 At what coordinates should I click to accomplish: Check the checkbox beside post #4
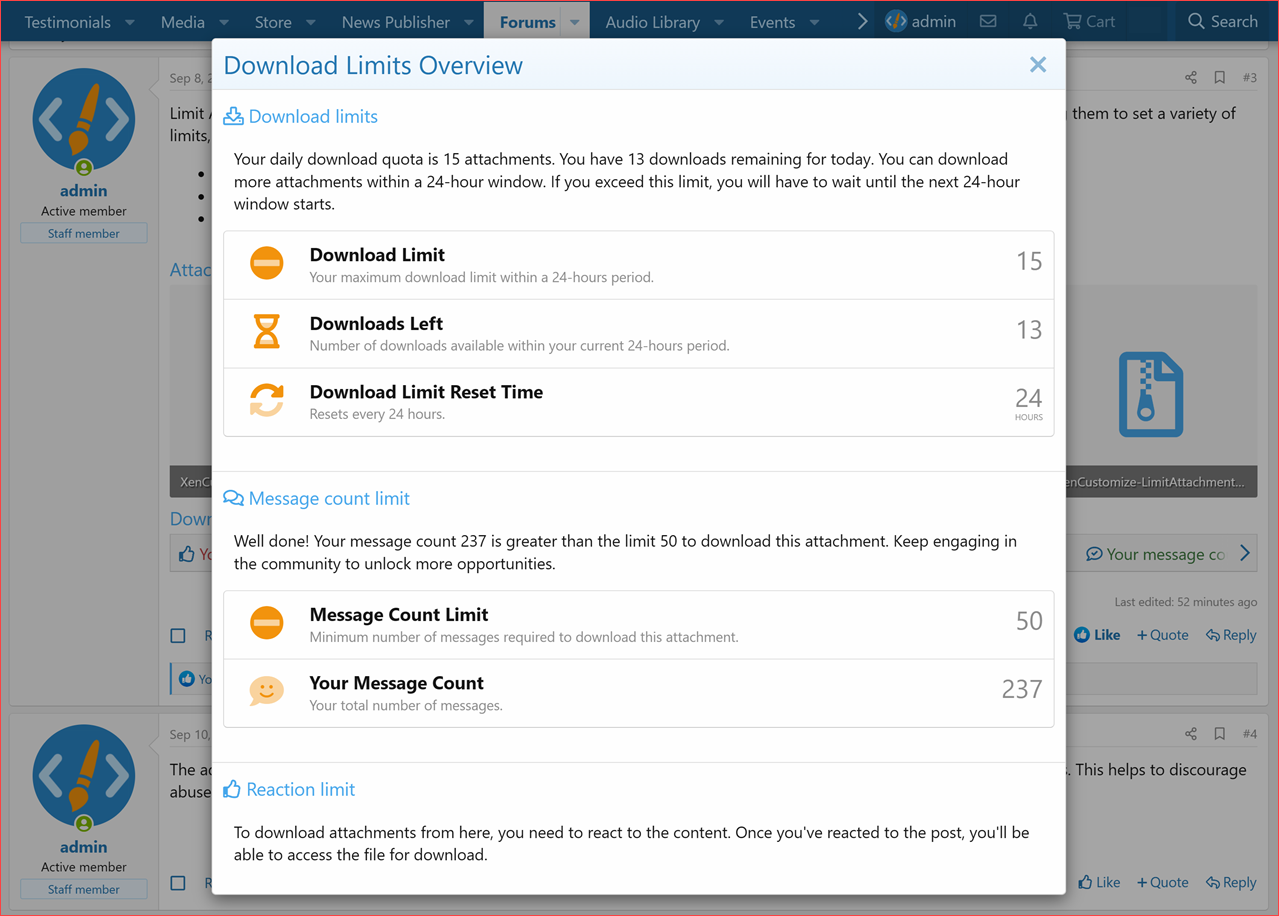tap(177, 883)
